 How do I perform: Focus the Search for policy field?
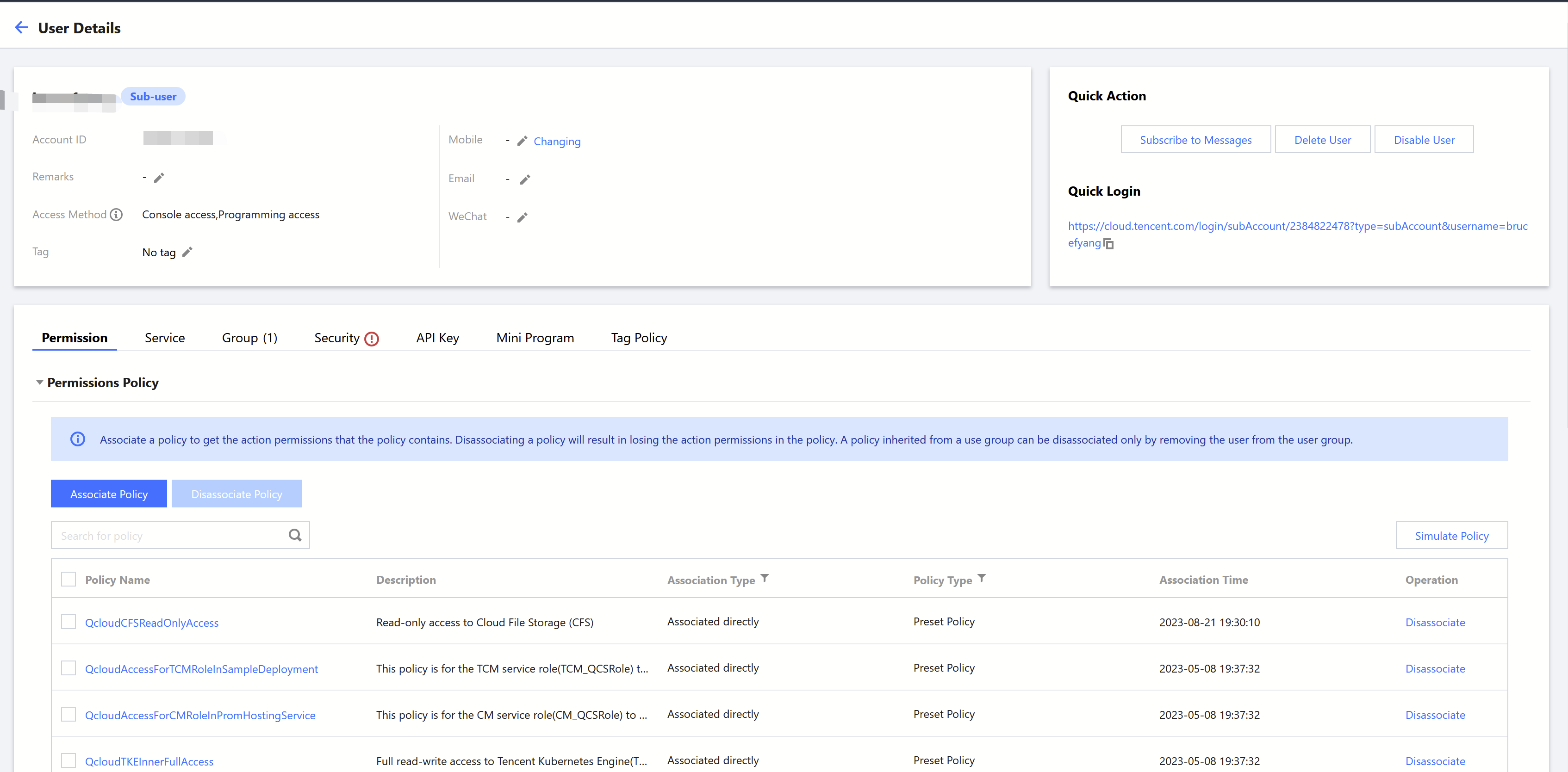click(x=170, y=535)
